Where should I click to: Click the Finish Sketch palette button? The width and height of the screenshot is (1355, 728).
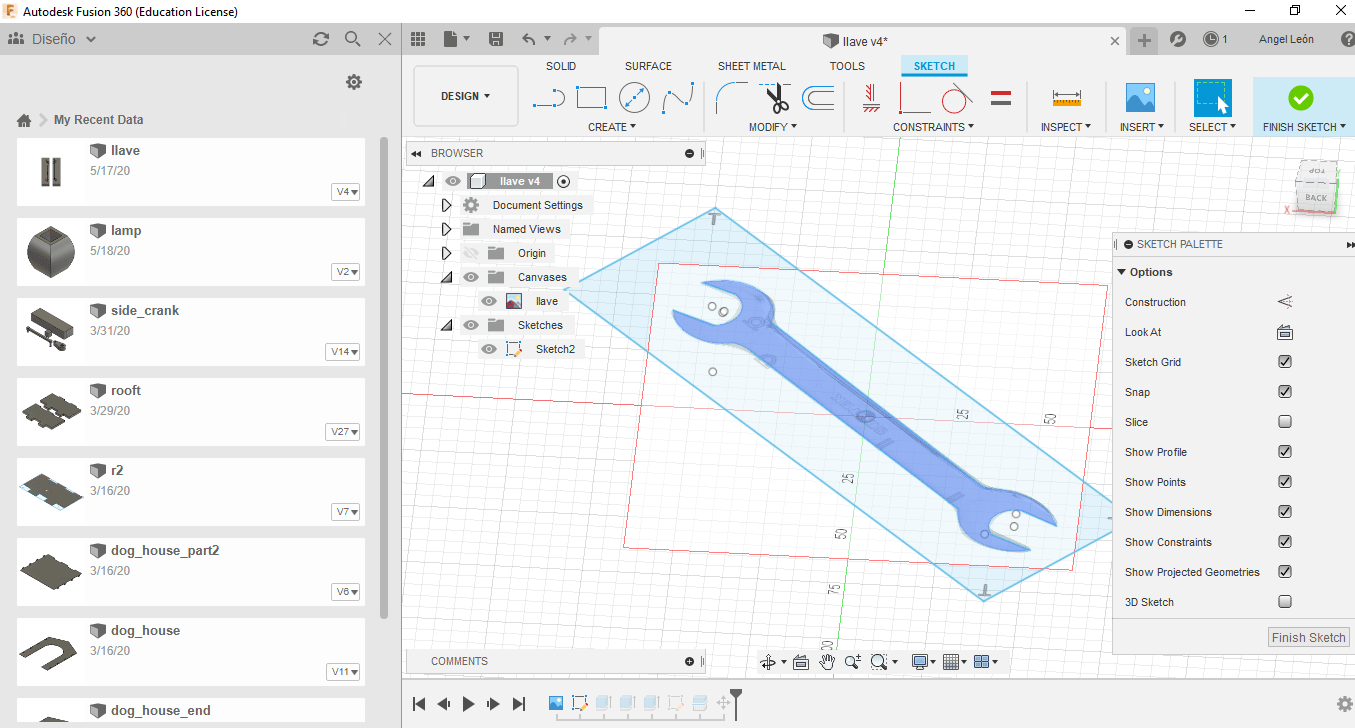(x=1308, y=637)
